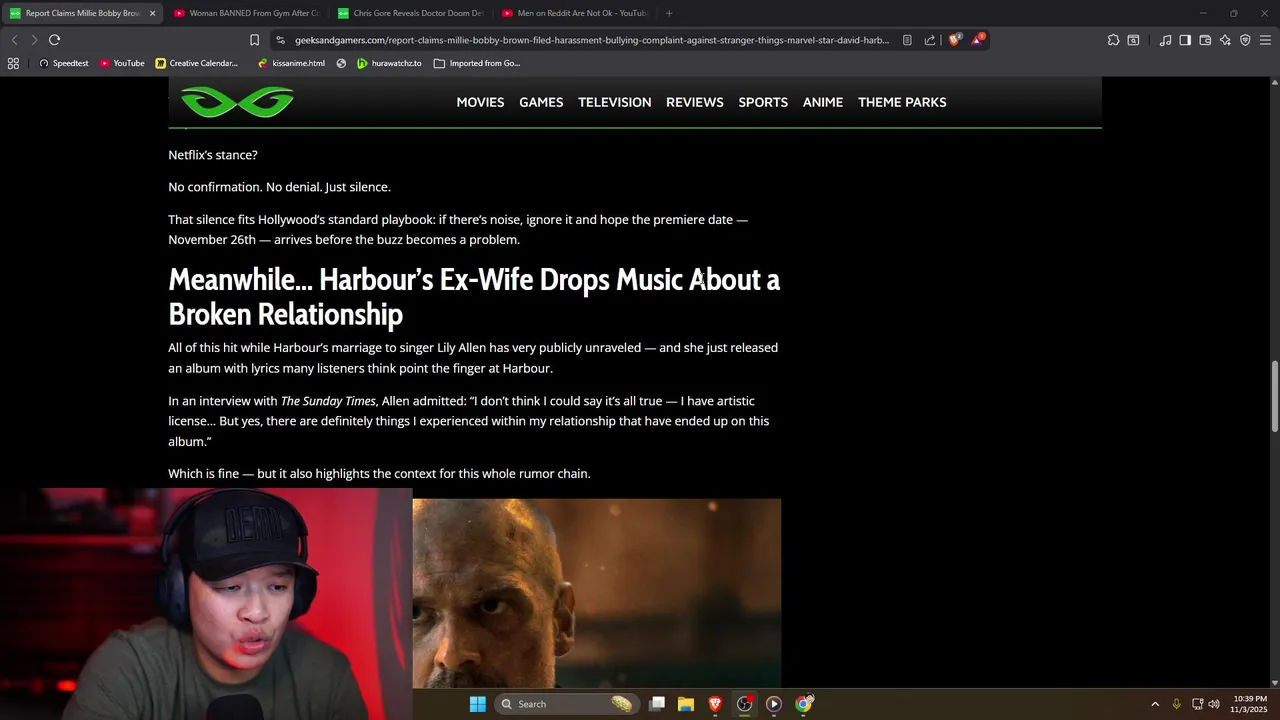The height and width of the screenshot is (720, 1280).
Task: Open Brave Rewards triangle icon
Action: (x=978, y=40)
